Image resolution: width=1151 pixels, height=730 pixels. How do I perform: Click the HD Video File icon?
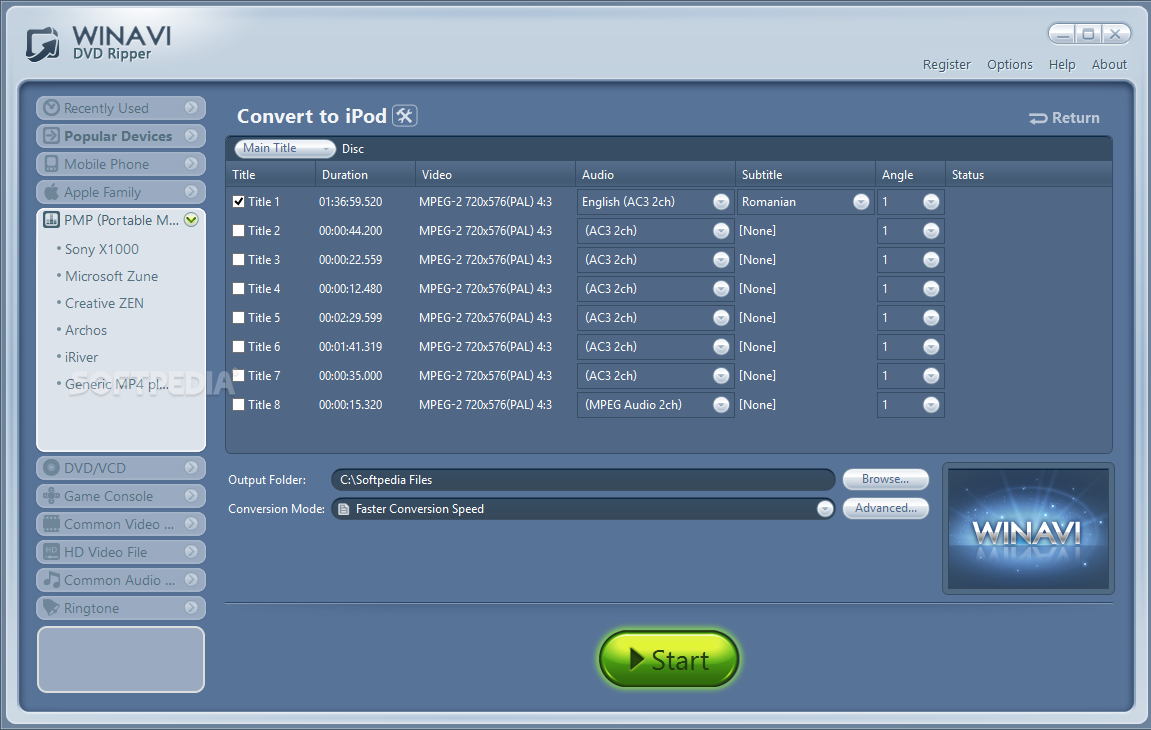[x=51, y=552]
